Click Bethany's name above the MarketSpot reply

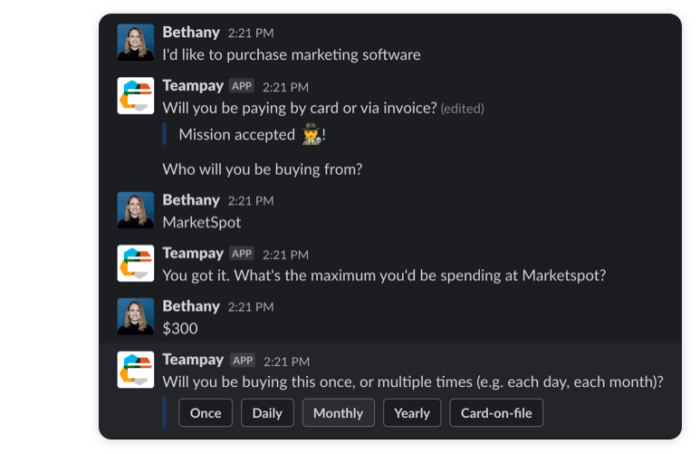pyautogui.click(x=191, y=200)
